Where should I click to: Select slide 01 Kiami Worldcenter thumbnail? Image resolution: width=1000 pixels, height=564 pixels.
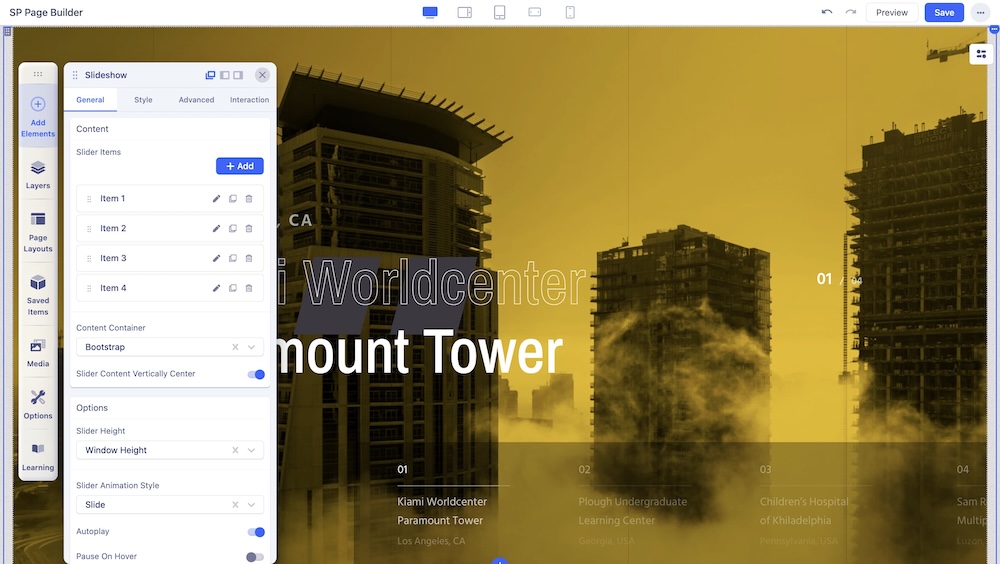(x=453, y=507)
